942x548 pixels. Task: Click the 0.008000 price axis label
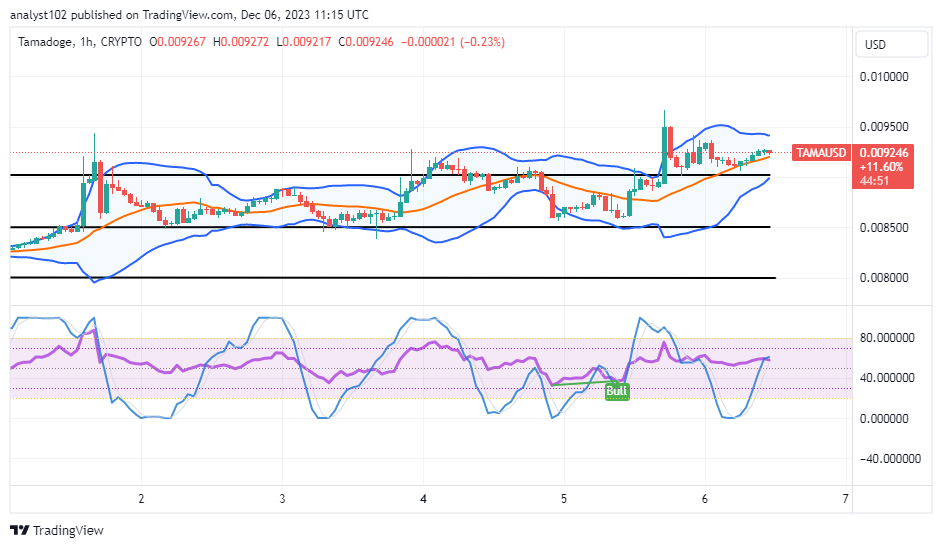point(884,278)
